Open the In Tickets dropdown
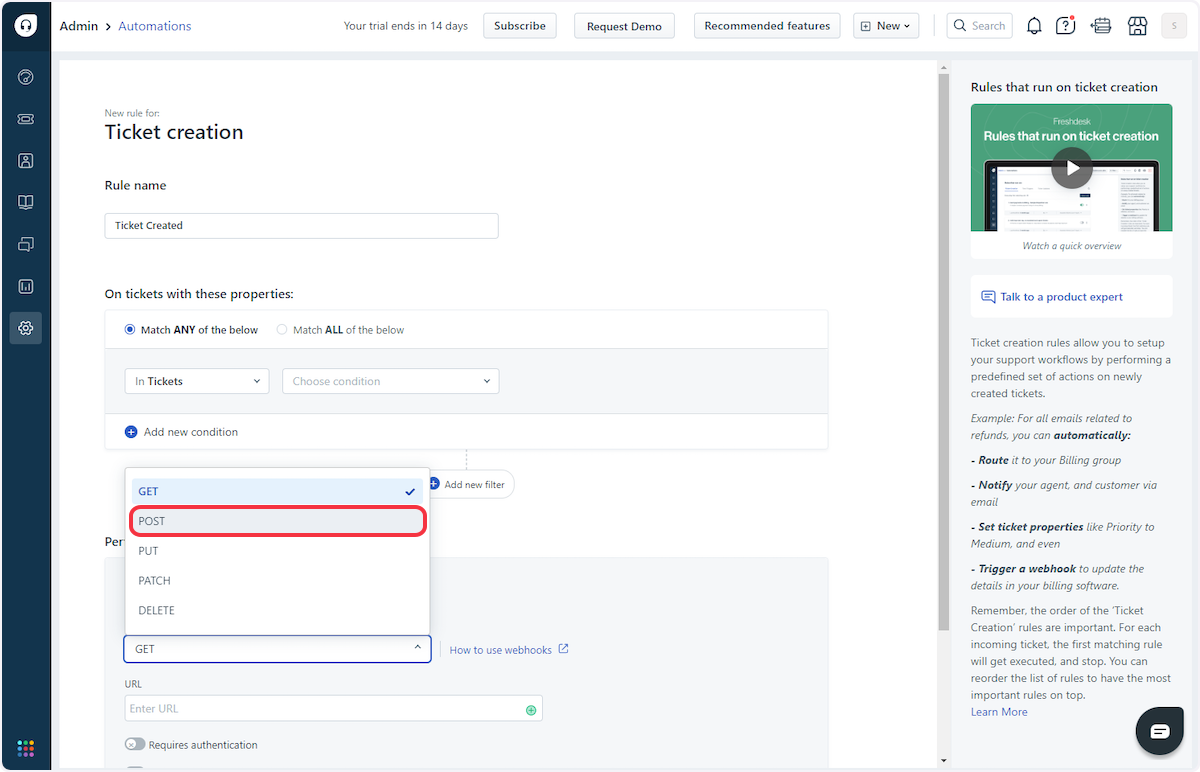1200x772 pixels. (196, 381)
